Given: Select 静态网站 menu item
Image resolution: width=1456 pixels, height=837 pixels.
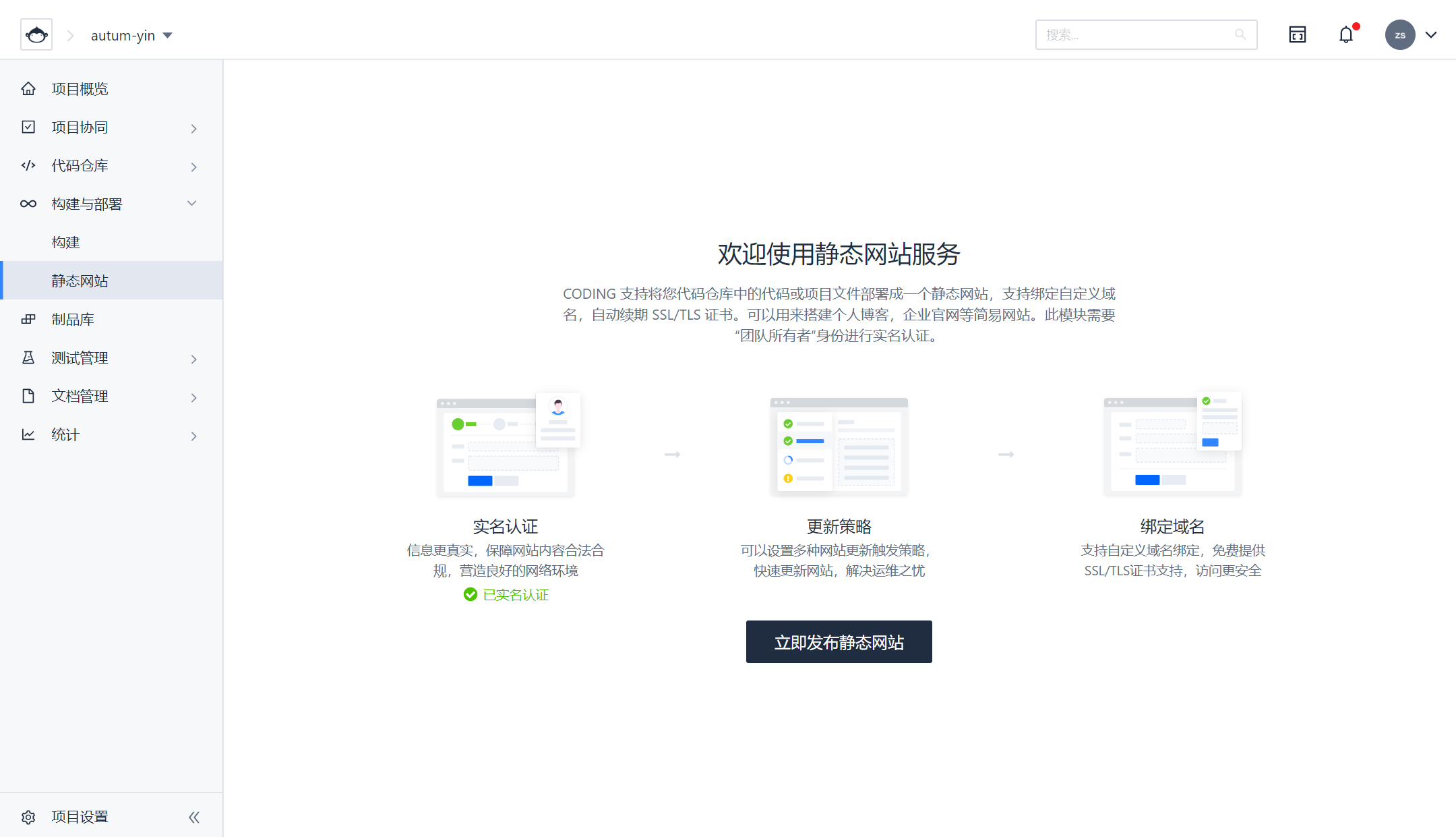Looking at the screenshot, I should [80, 281].
